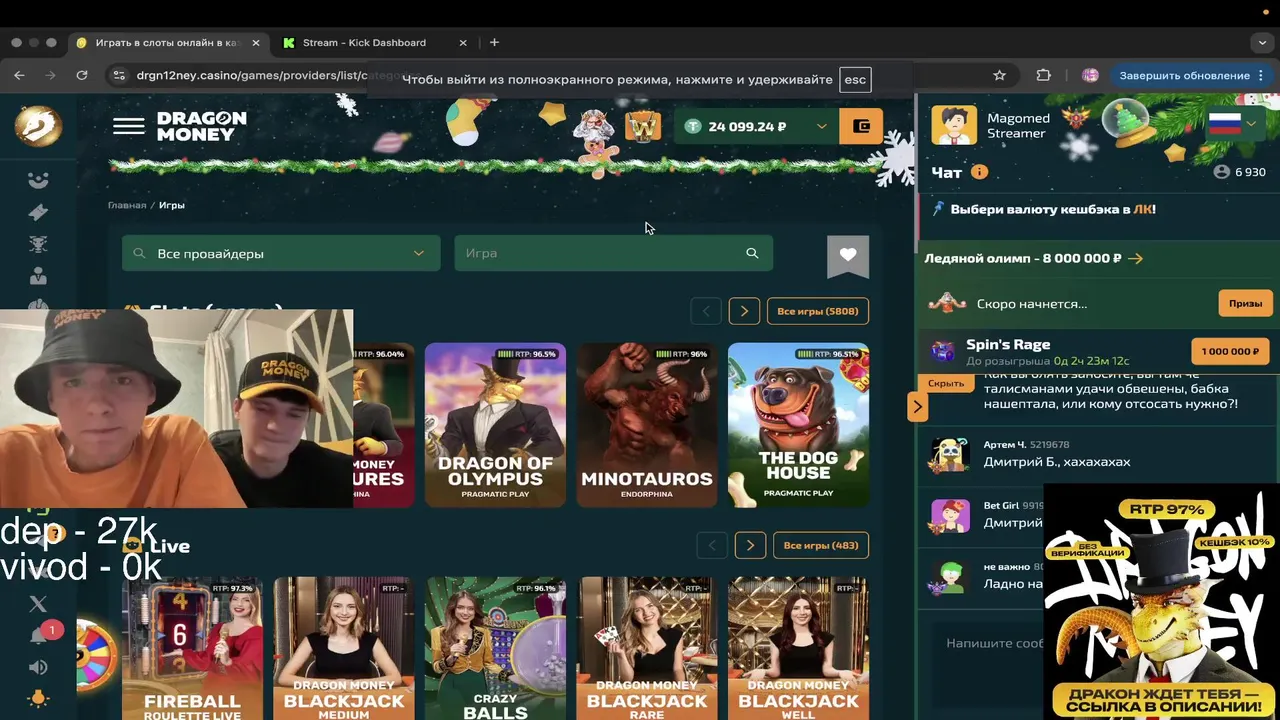The height and width of the screenshot is (720, 1280).
Task: Open Magomed Streamer profile avatar
Action: coord(953,125)
